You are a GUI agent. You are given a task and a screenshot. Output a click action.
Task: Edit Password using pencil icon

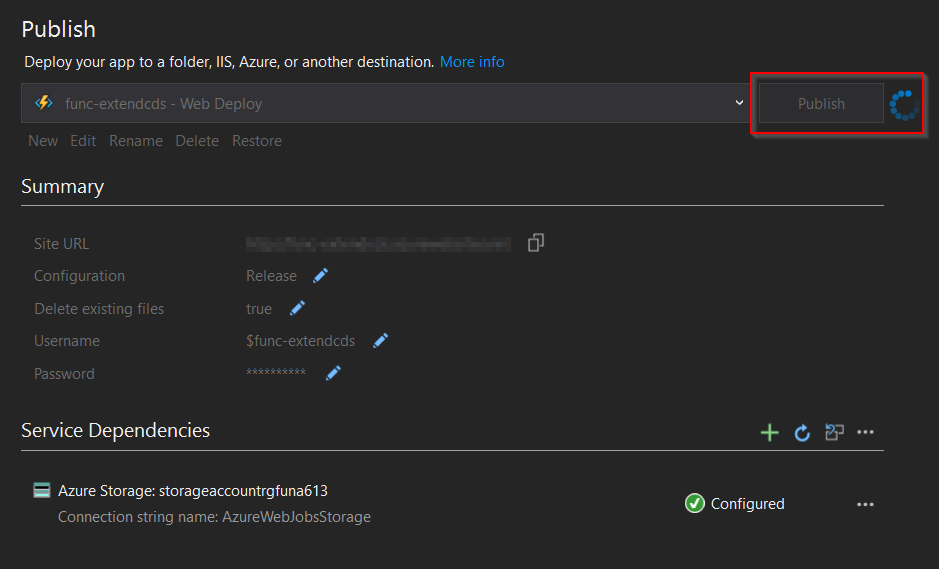pyautogui.click(x=333, y=373)
